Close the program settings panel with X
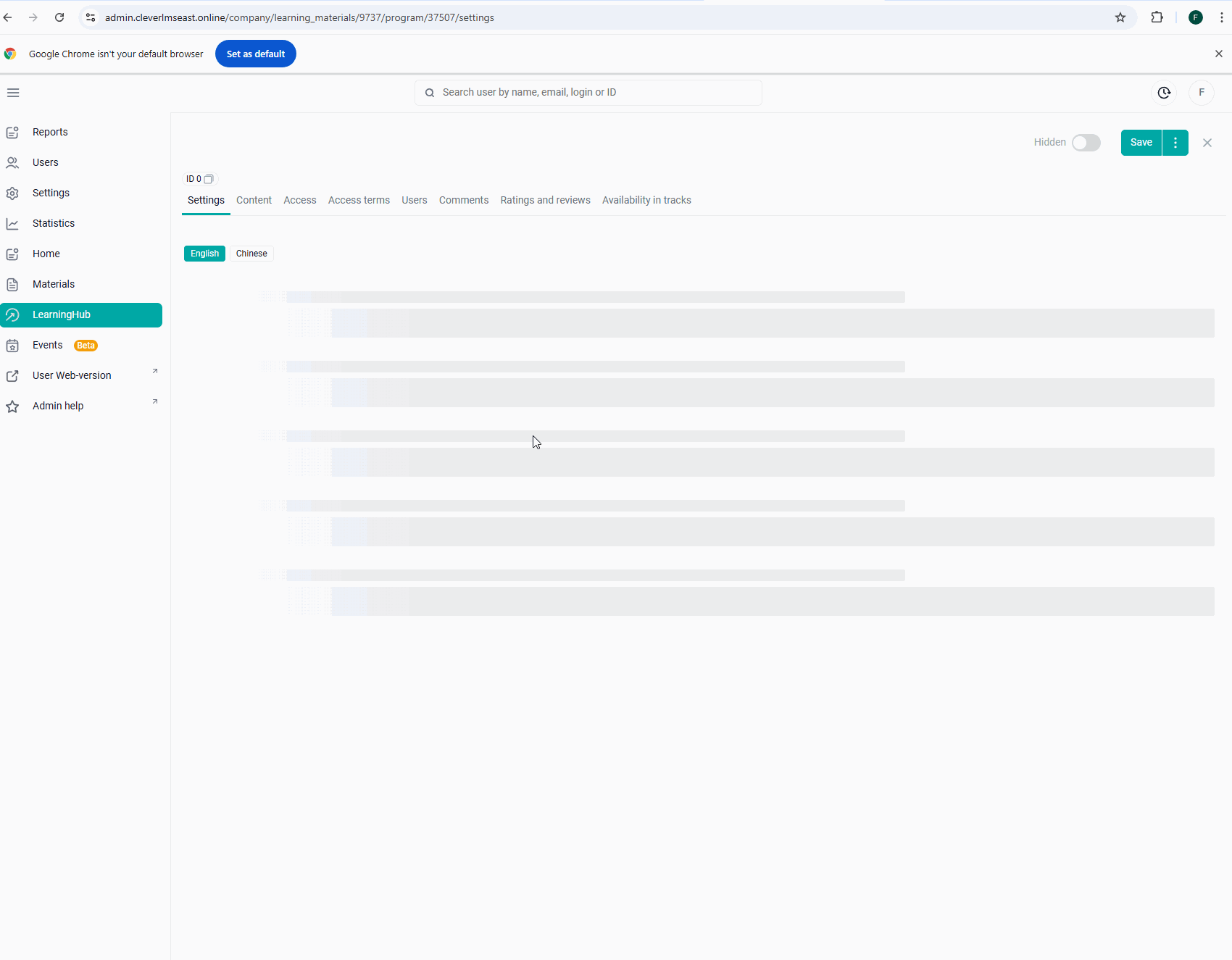Viewport: 1232px width, 960px height. (1207, 143)
